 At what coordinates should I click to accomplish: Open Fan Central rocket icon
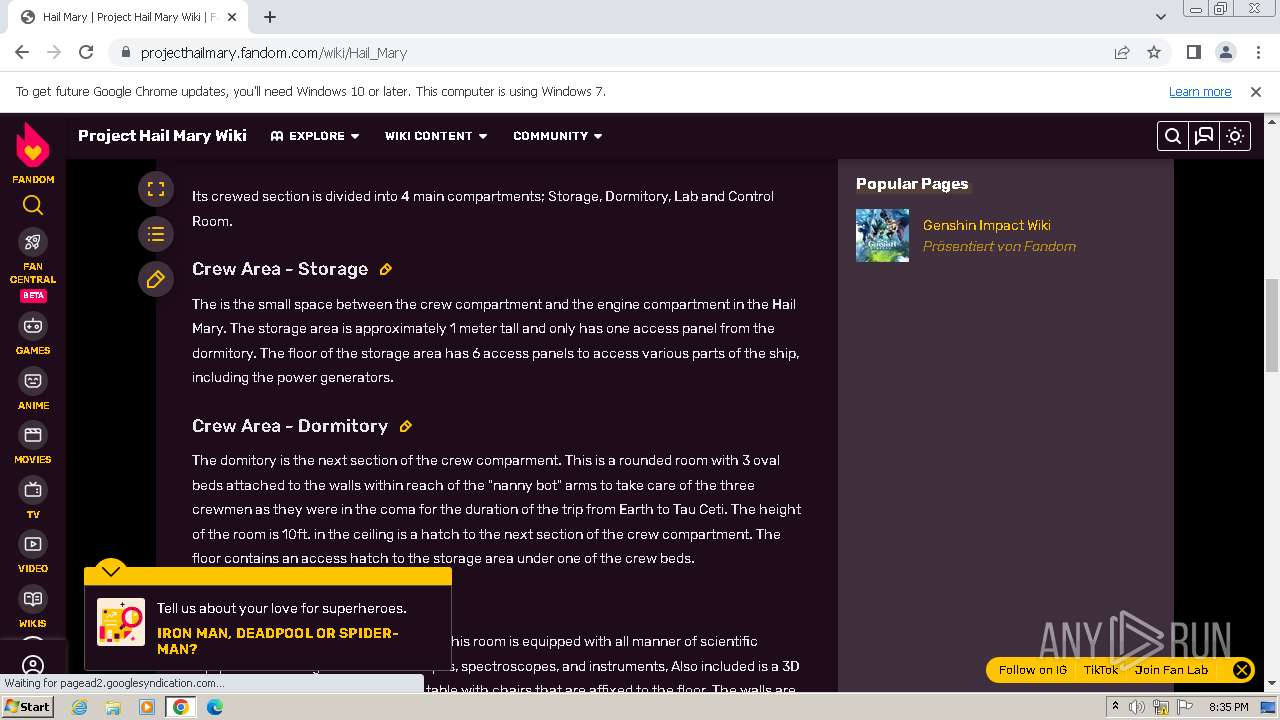tap(33, 242)
